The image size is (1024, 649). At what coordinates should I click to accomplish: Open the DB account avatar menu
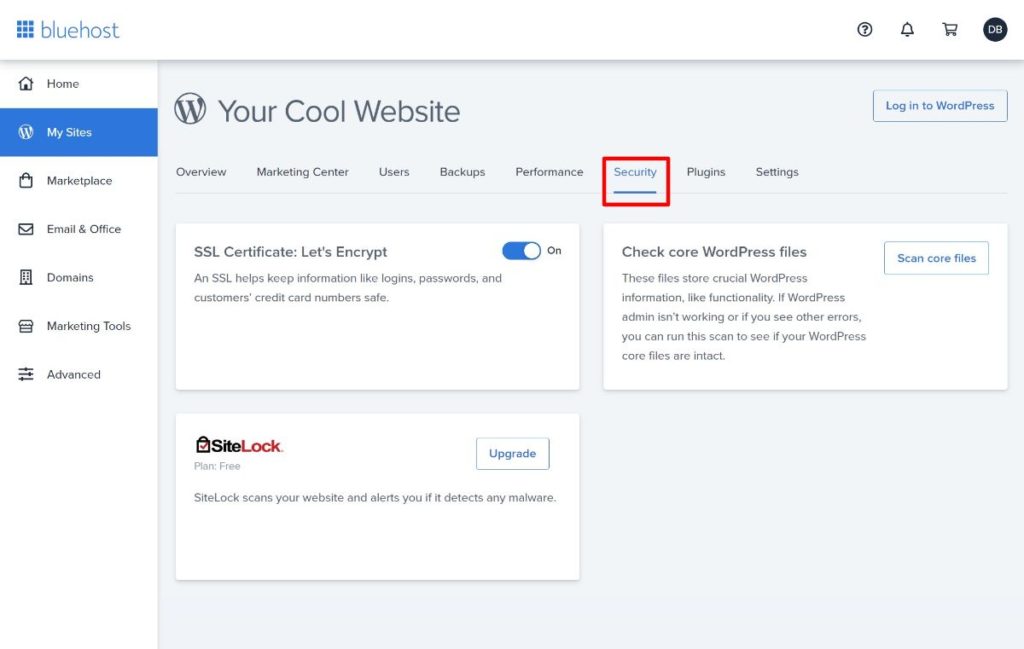(995, 30)
